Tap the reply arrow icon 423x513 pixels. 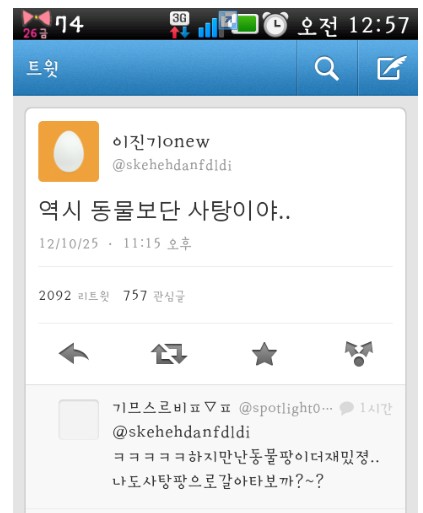point(74,354)
